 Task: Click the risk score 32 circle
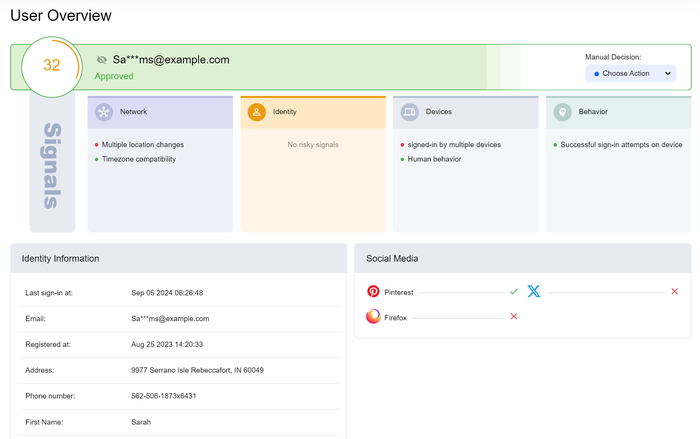52,67
